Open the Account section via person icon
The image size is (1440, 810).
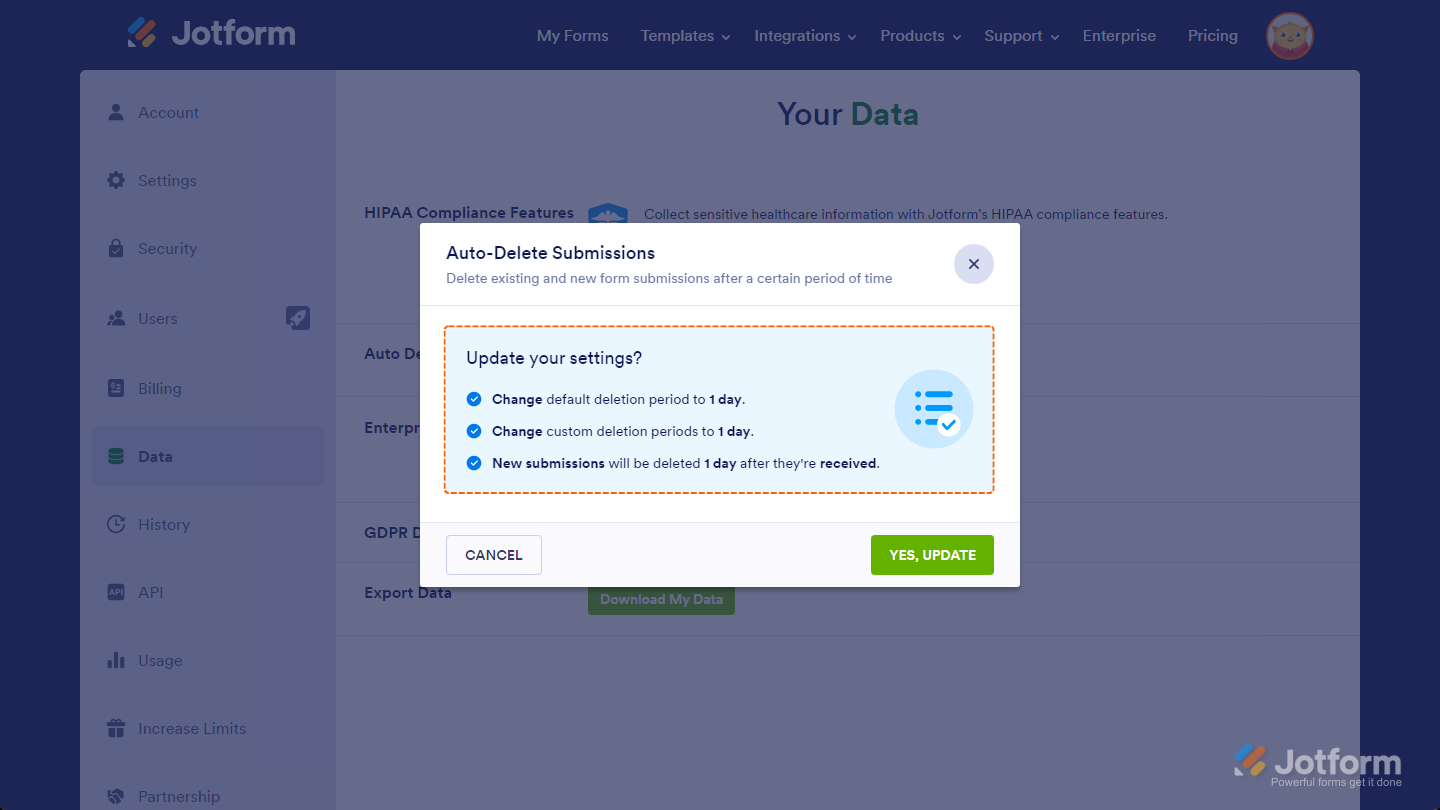tap(116, 112)
